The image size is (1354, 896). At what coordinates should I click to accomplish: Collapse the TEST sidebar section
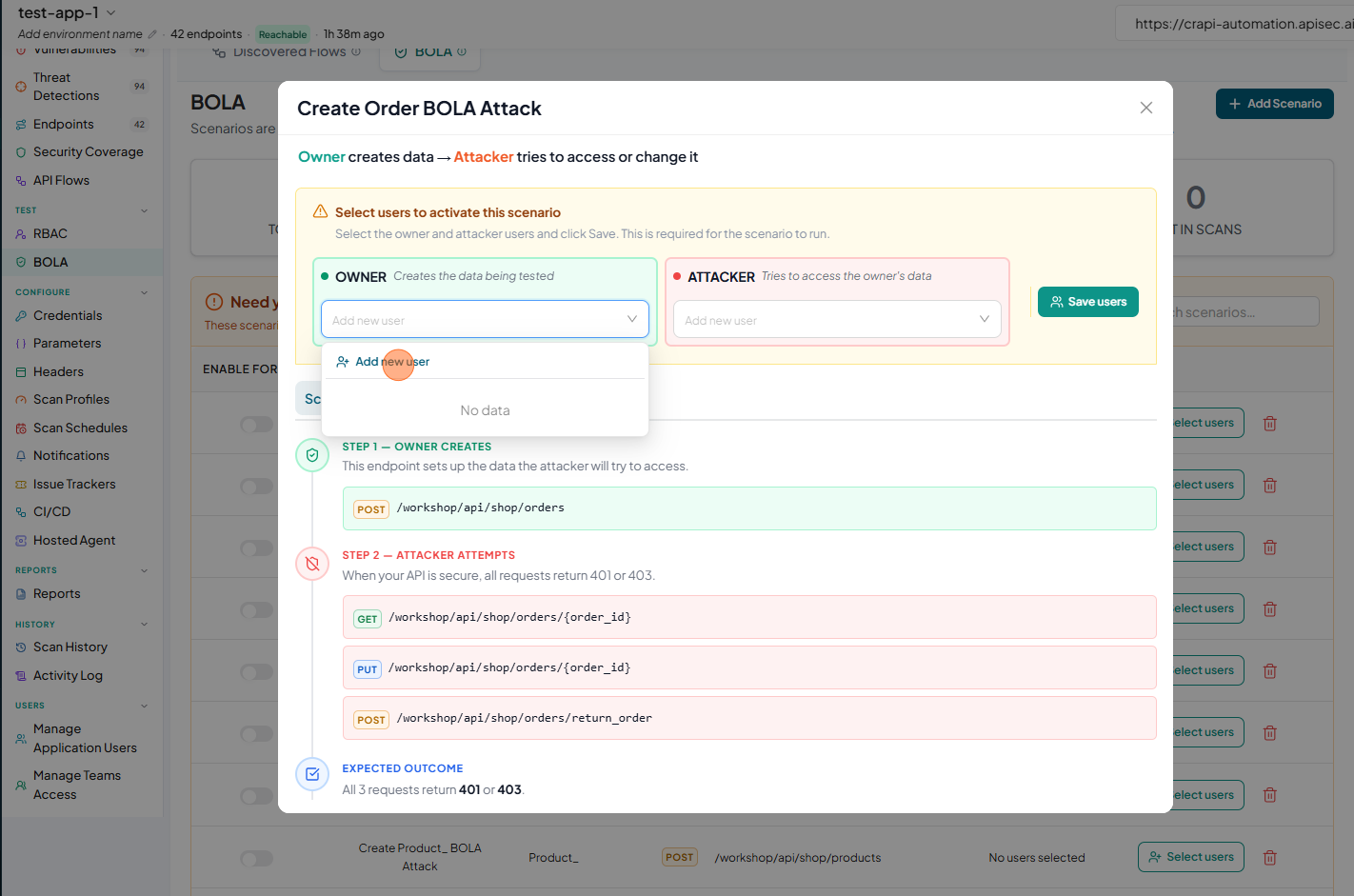coord(145,210)
